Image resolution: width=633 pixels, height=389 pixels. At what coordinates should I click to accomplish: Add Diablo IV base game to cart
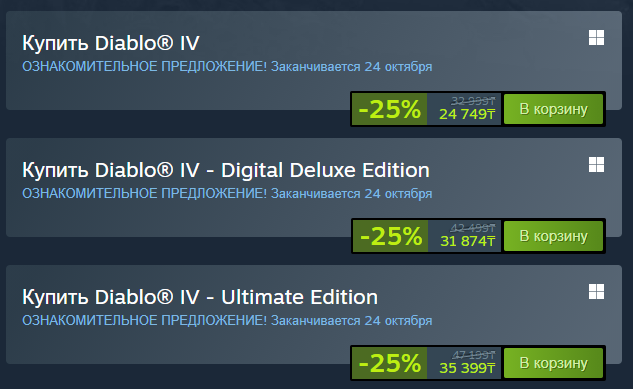(553, 109)
